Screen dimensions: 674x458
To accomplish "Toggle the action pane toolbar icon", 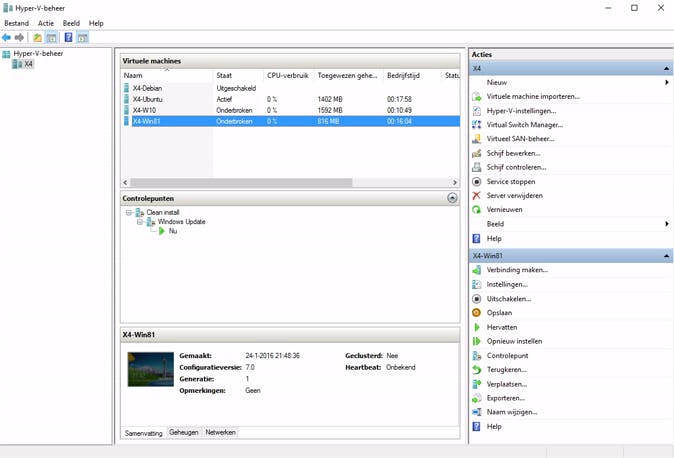I will (83, 38).
